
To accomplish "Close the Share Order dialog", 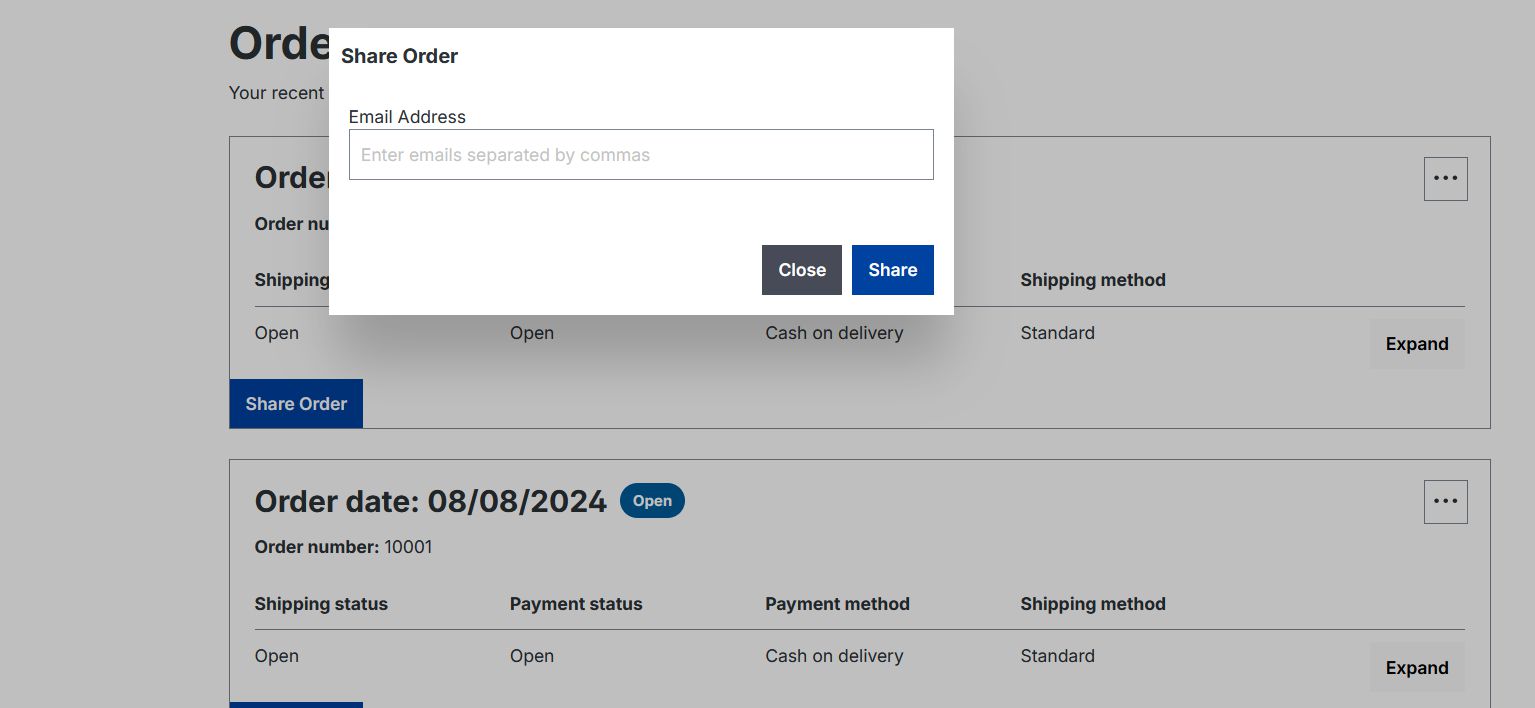I will tap(801, 270).
